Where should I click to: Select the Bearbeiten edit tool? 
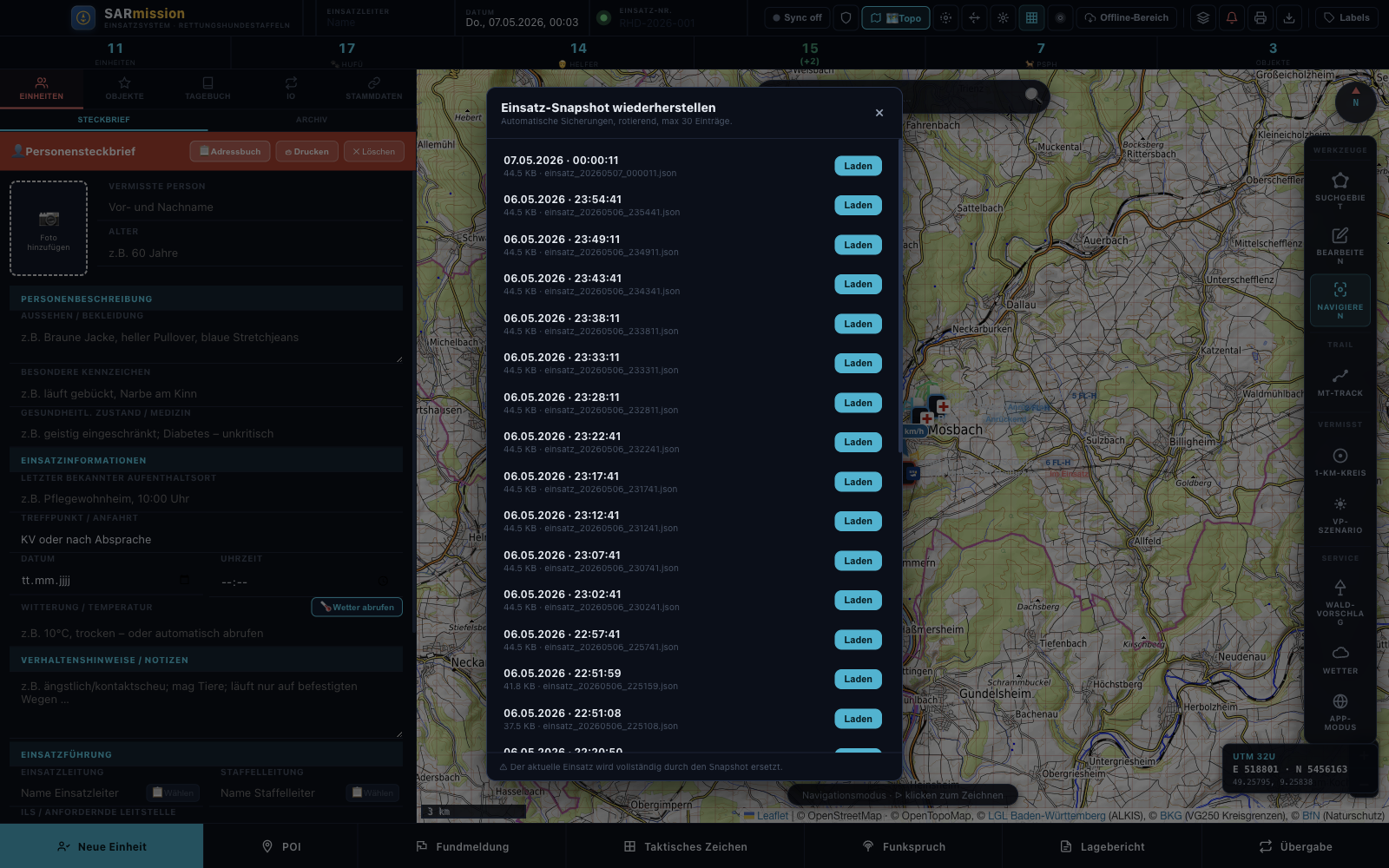1340,245
